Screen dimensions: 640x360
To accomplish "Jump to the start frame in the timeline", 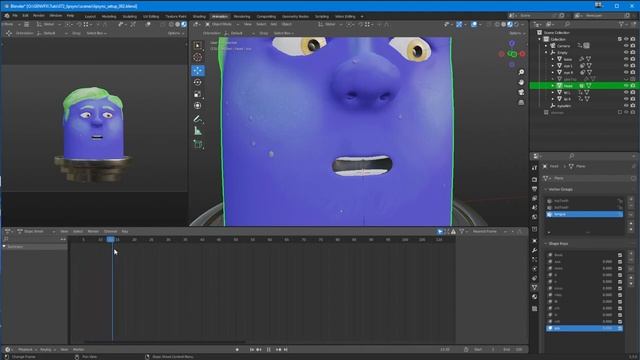I will coord(252,350).
